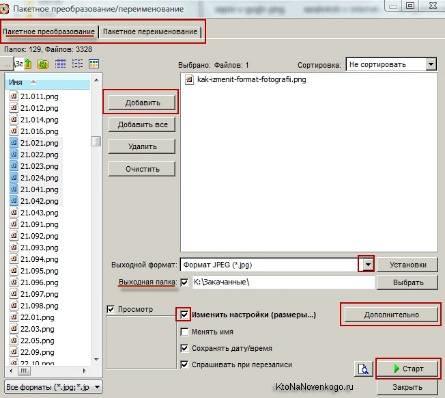Click the file list vertical scrollbar thumb
Viewport: 445px width, 398px height.
pos(96,141)
